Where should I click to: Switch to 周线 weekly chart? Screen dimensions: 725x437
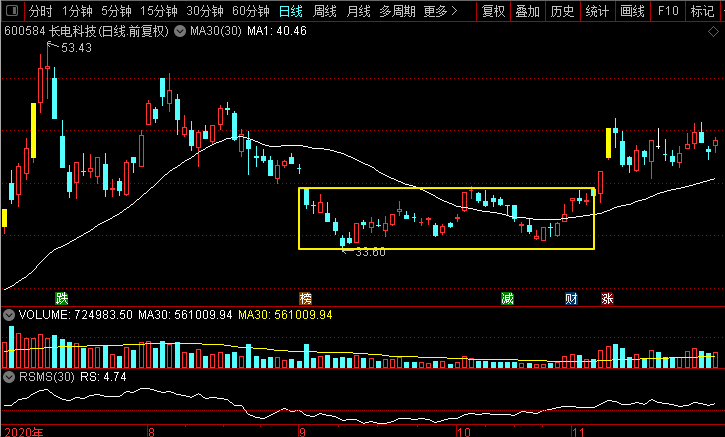[x=325, y=11]
